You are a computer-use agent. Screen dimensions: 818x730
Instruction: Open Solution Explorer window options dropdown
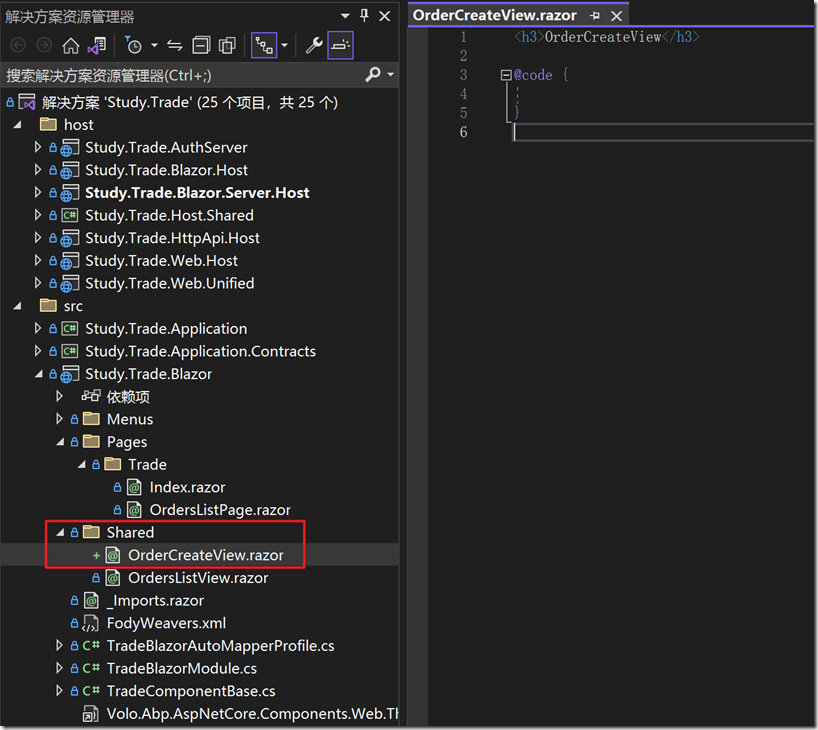345,16
